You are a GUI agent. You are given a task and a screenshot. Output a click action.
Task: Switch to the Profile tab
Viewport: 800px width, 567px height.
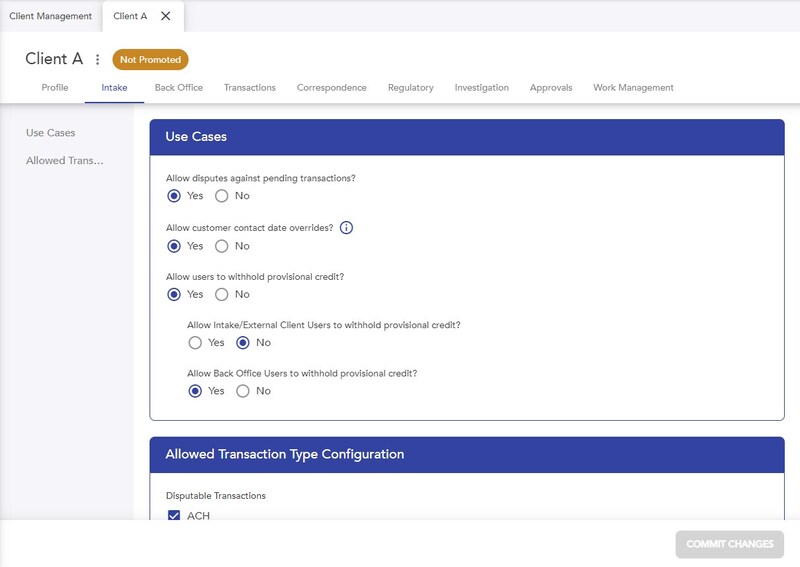tap(55, 87)
